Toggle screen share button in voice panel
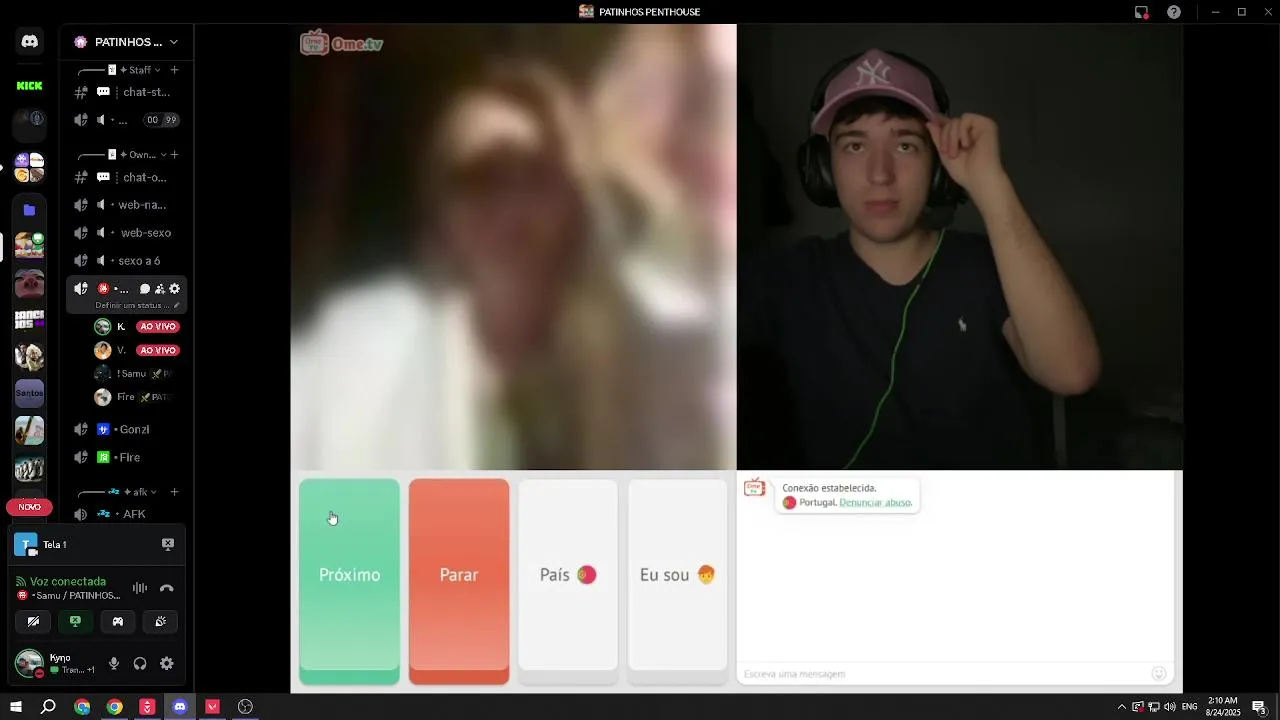 click(75, 621)
